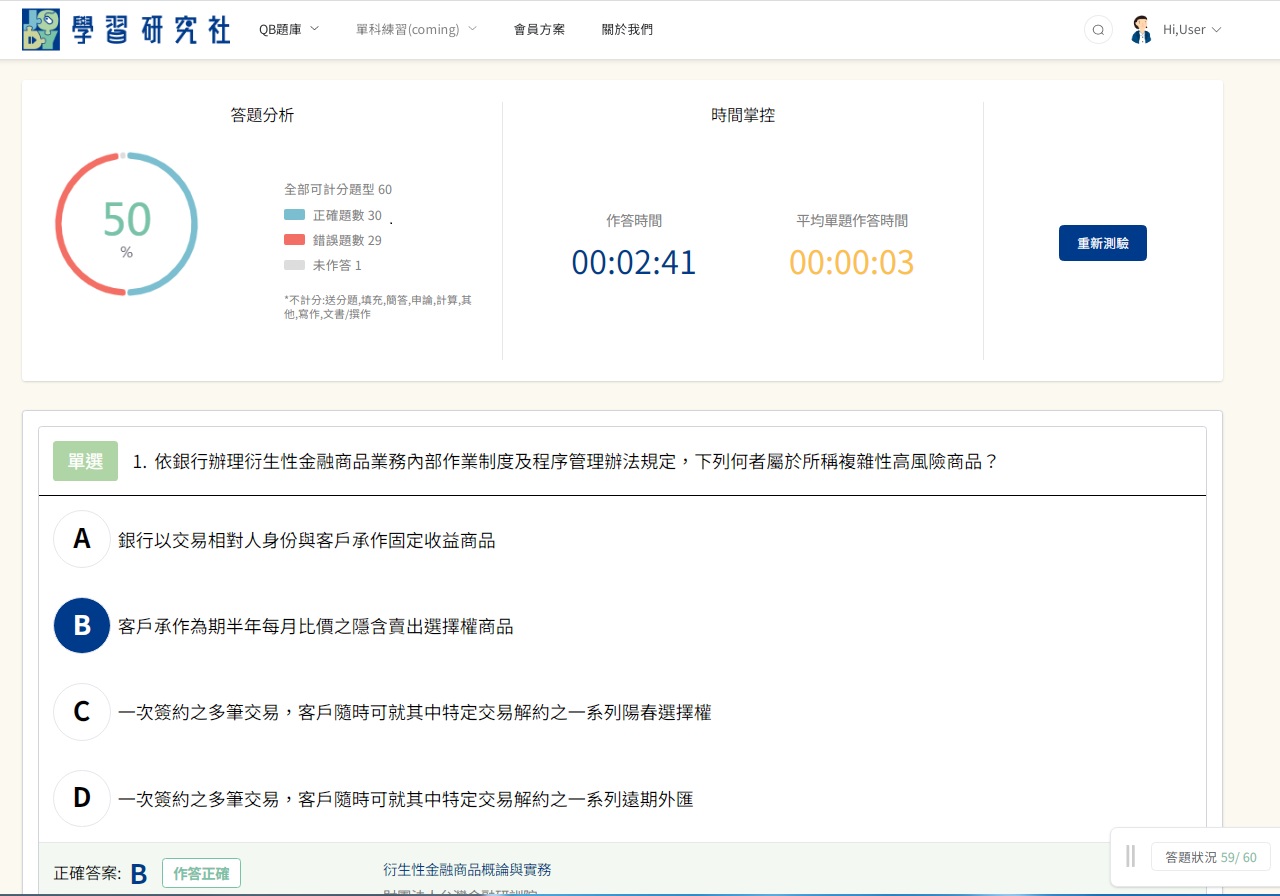Click the user avatar icon
This screenshot has width=1280, height=896.
[1141, 30]
